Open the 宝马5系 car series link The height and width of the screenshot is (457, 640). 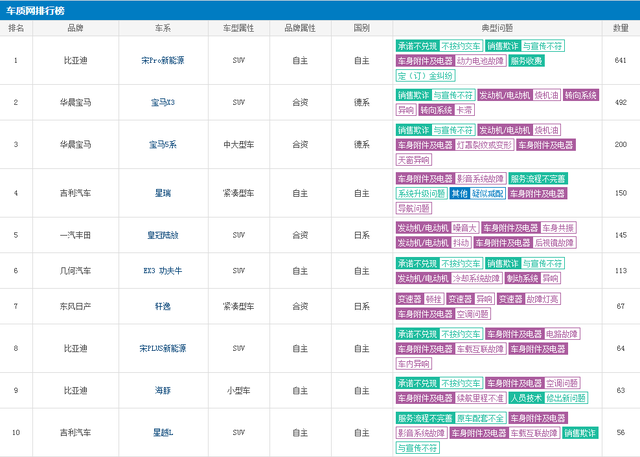[x=163, y=144]
